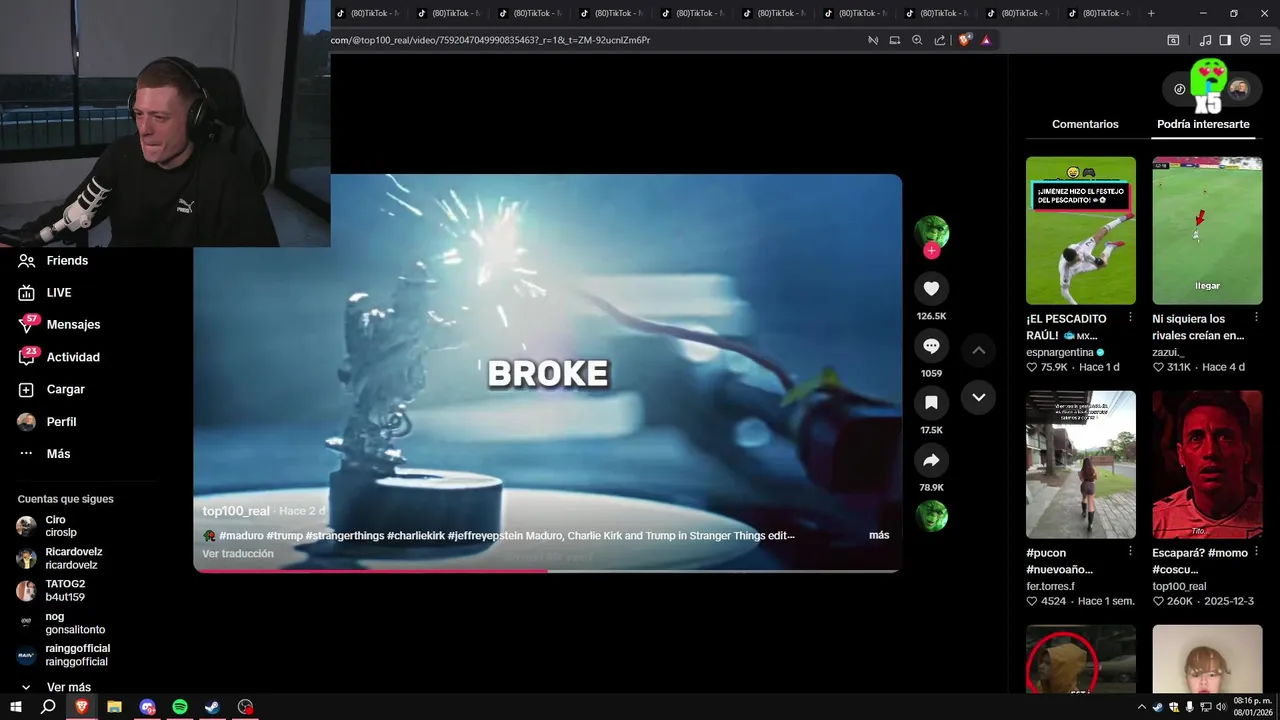Viewport: 1280px width, 720px height.
Task: Open Actividad notifications in sidebar
Action: click(x=59, y=357)
